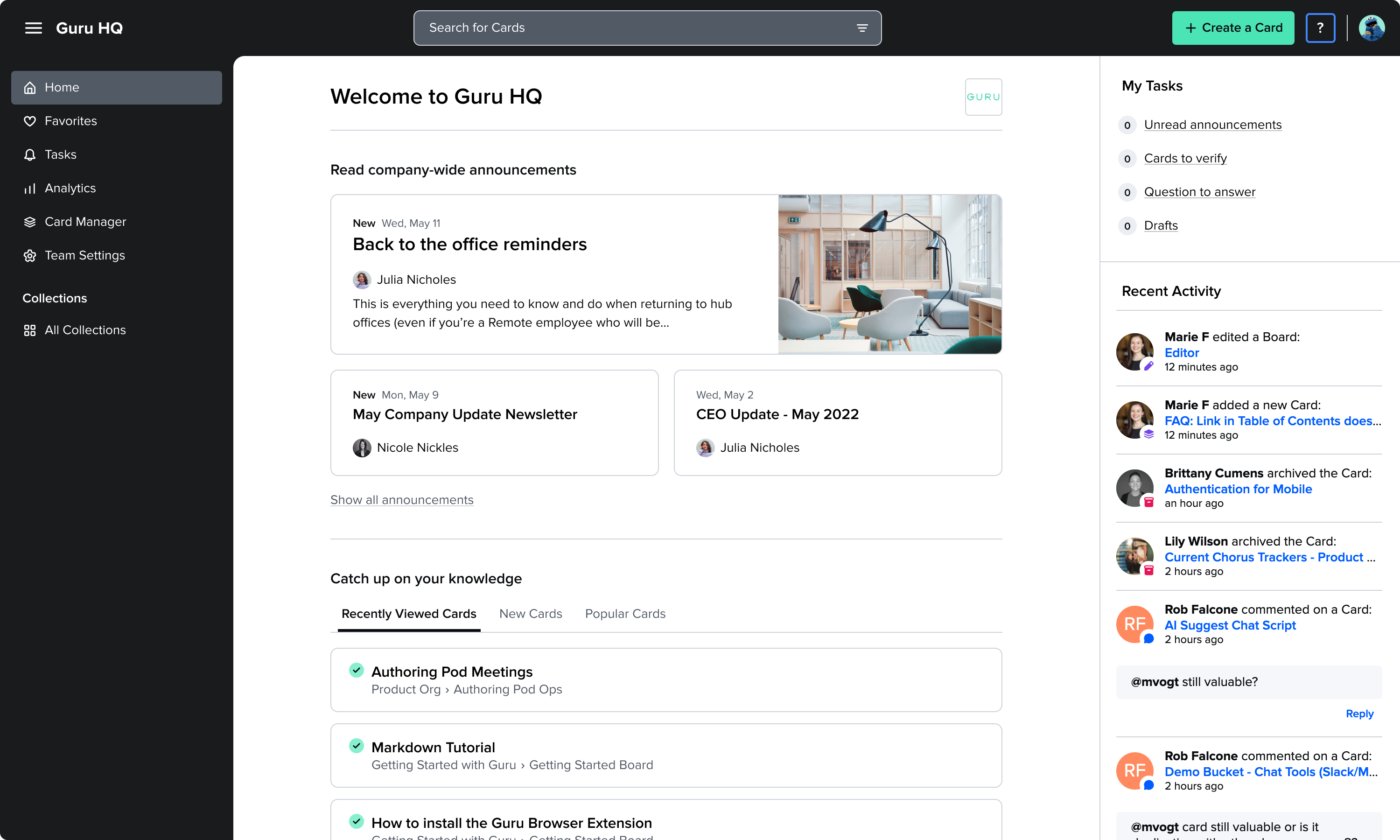Click Julia Nicholes avatar on office reminders

(x=362, y=280)
